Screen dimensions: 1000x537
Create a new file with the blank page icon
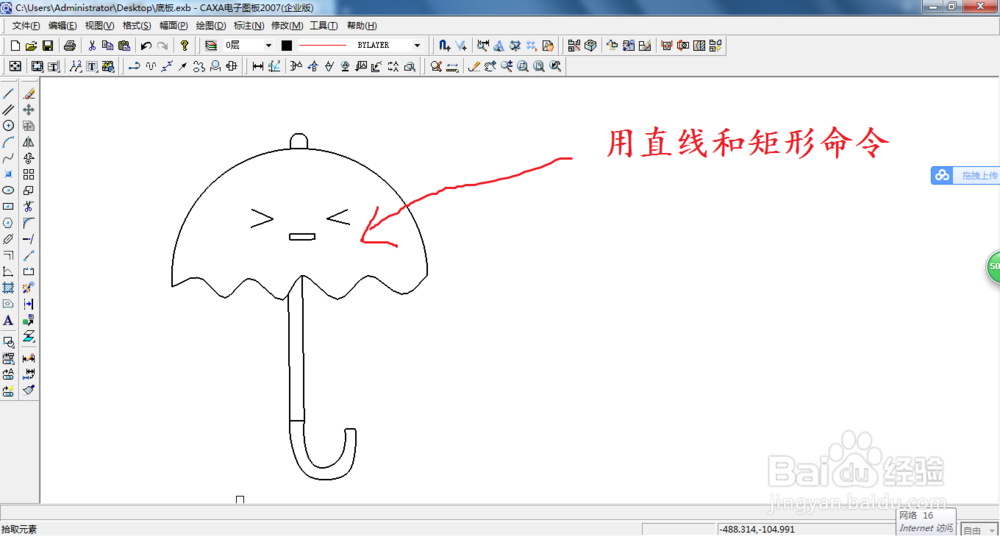(15, 45)
